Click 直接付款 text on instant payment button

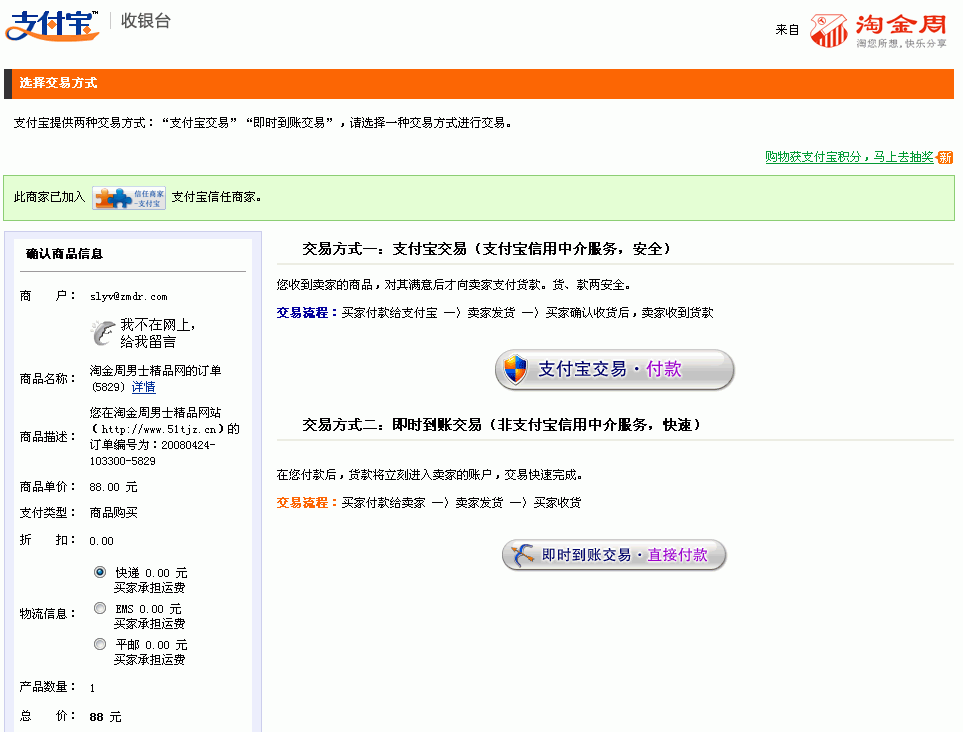[x=677, y=555]
